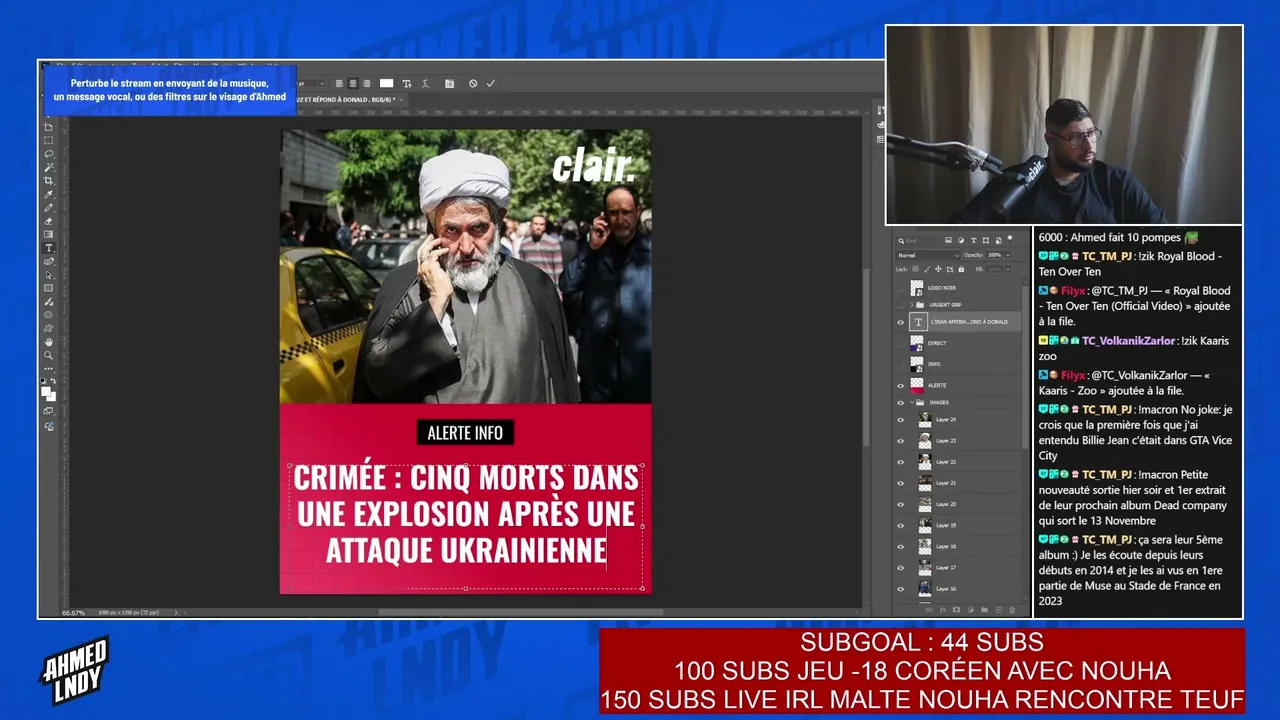Image resolution: width=1280 pixels, height=720 pixels.
Task: Lock all on the selected layer
Action: [961, 269]
